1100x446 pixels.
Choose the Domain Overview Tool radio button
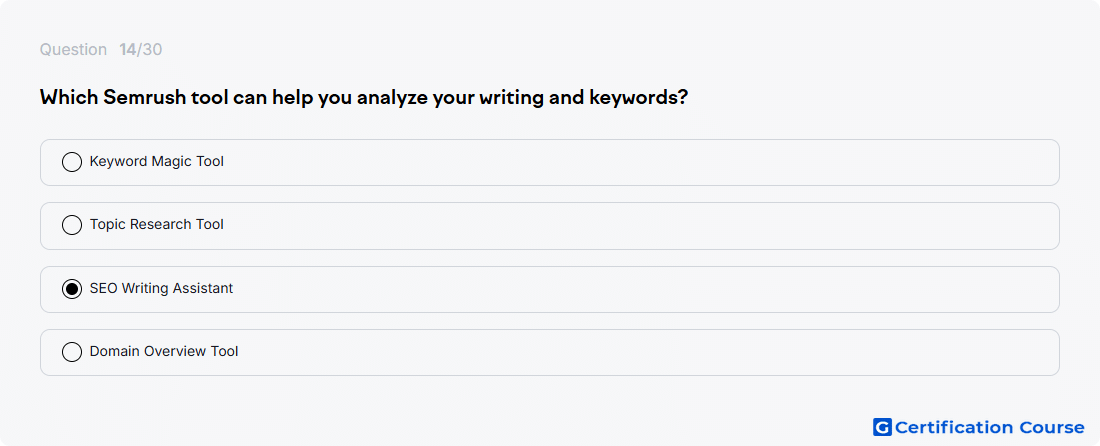(x=72, y=352)
